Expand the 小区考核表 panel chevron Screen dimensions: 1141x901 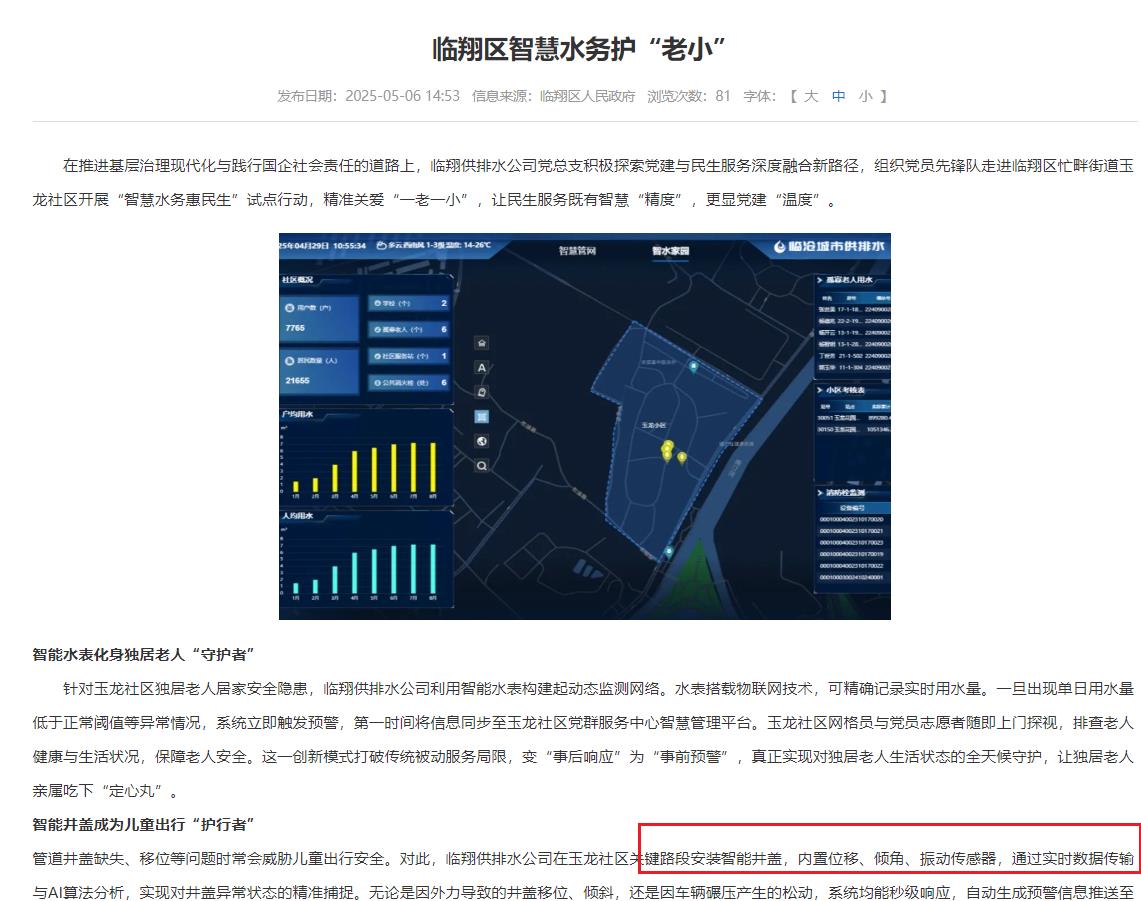[820, 390]
